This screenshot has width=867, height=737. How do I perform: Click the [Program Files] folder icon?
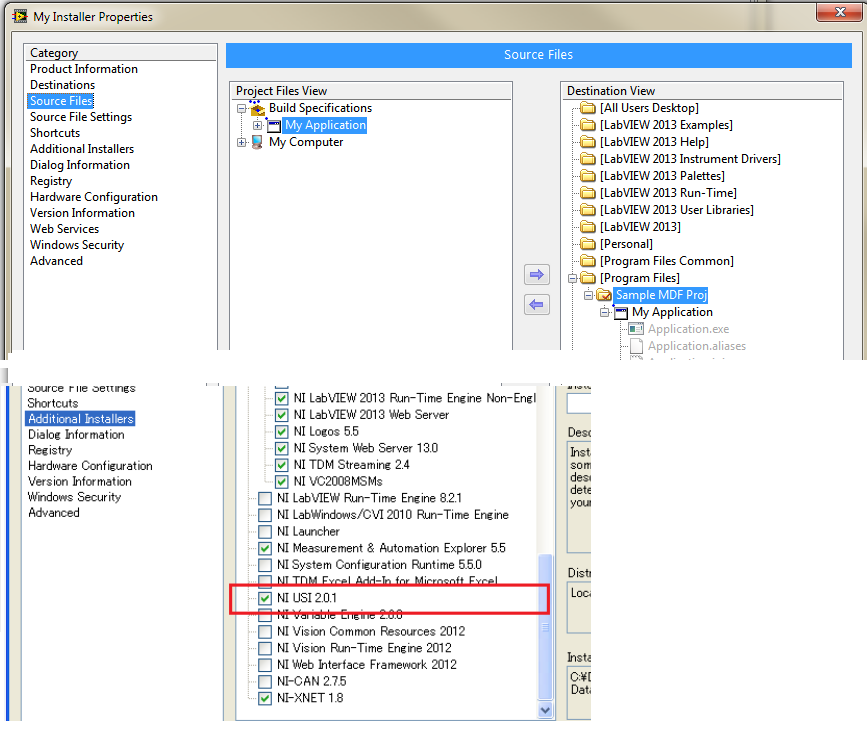[588, 278]
